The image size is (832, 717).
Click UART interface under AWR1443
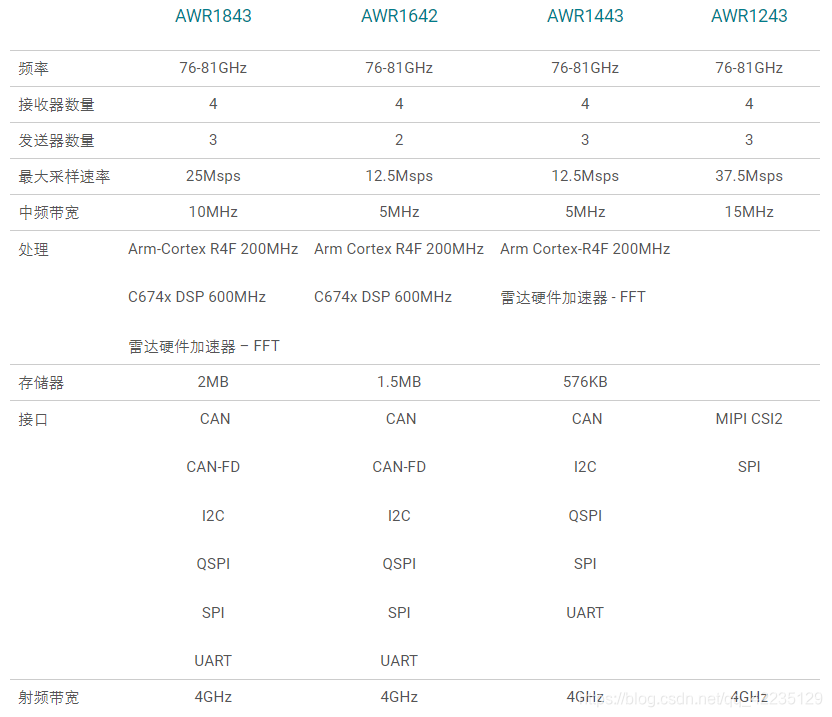coord(585,612)
